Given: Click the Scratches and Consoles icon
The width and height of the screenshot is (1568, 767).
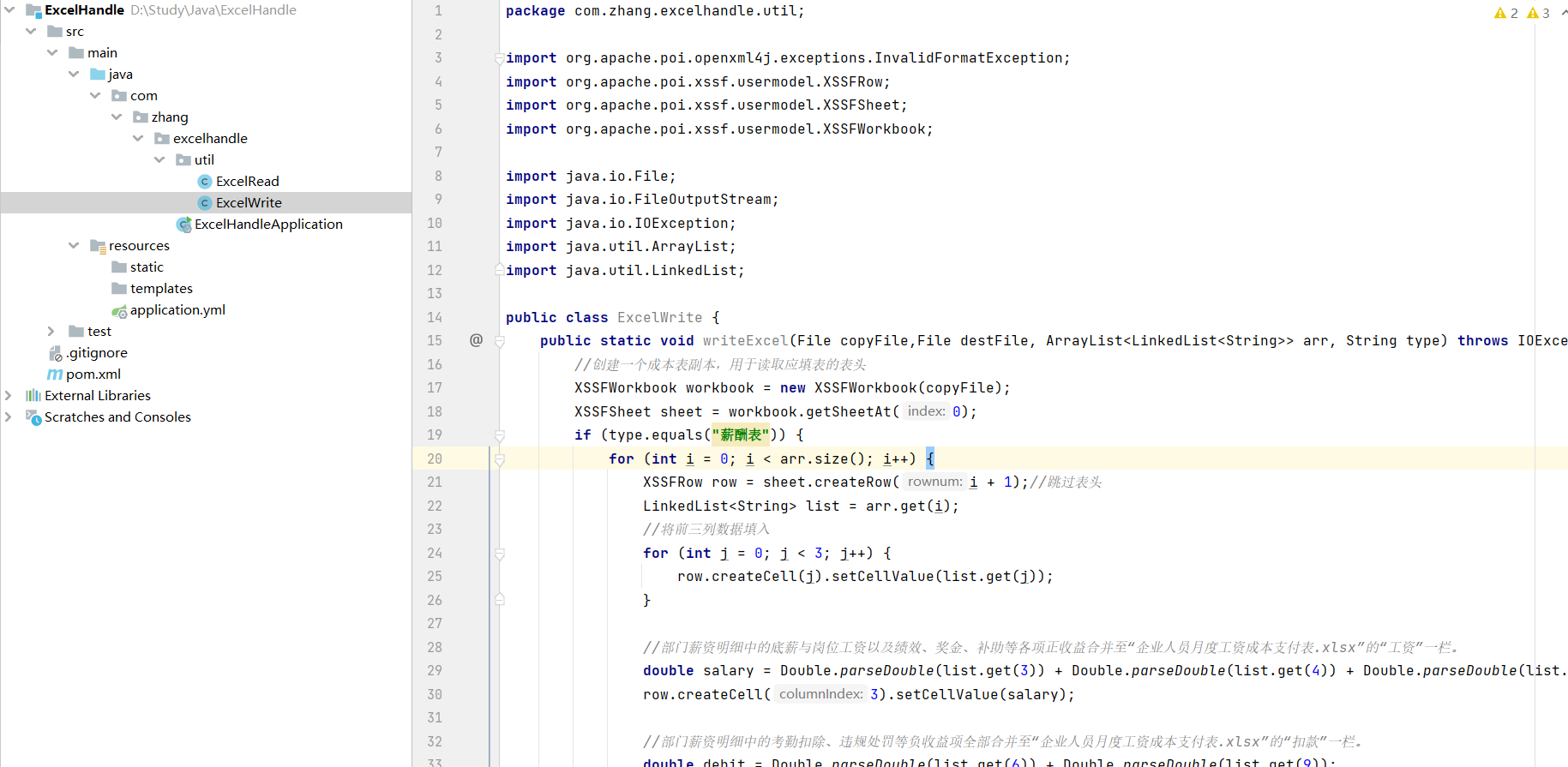Looking at the screenshot, I should pyautogui.click(x=33, y=417).
